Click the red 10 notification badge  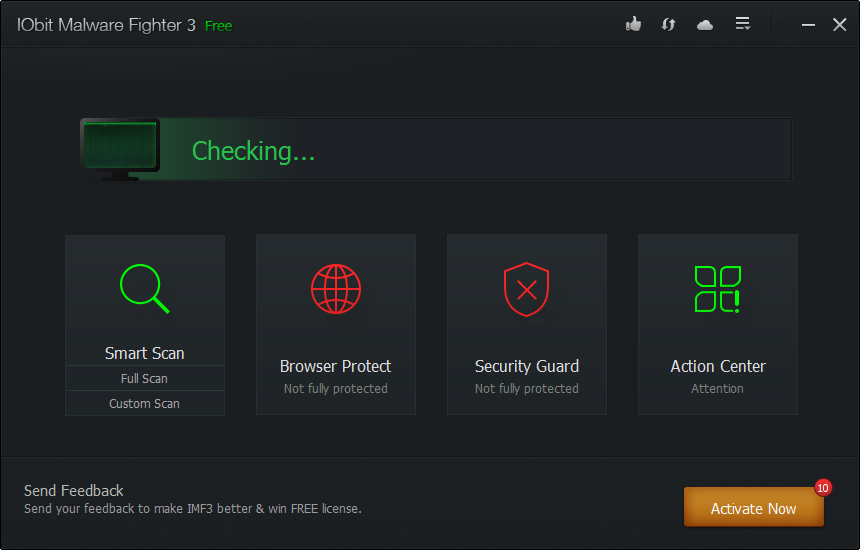point(822,488)
